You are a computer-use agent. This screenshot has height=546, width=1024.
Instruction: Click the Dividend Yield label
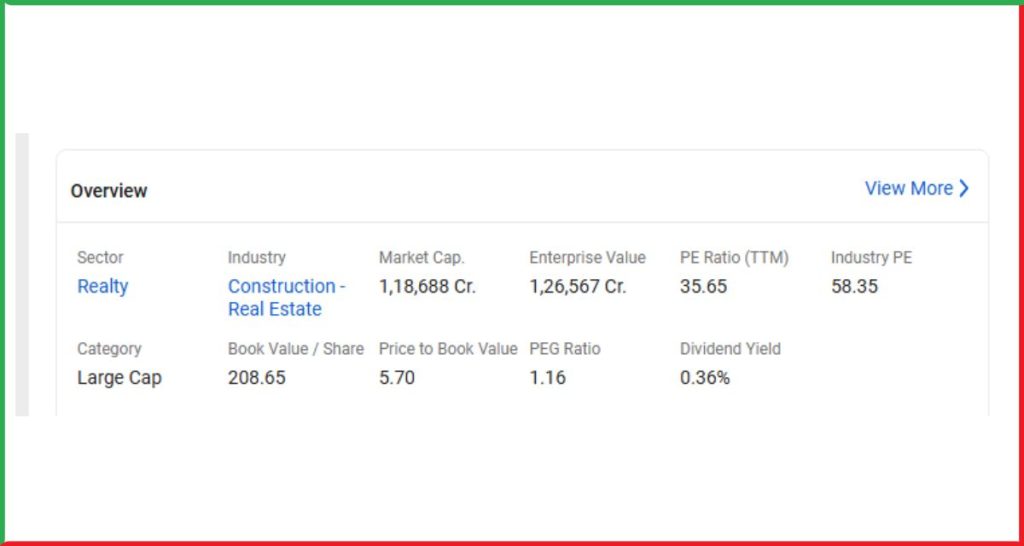click(730, 349)
